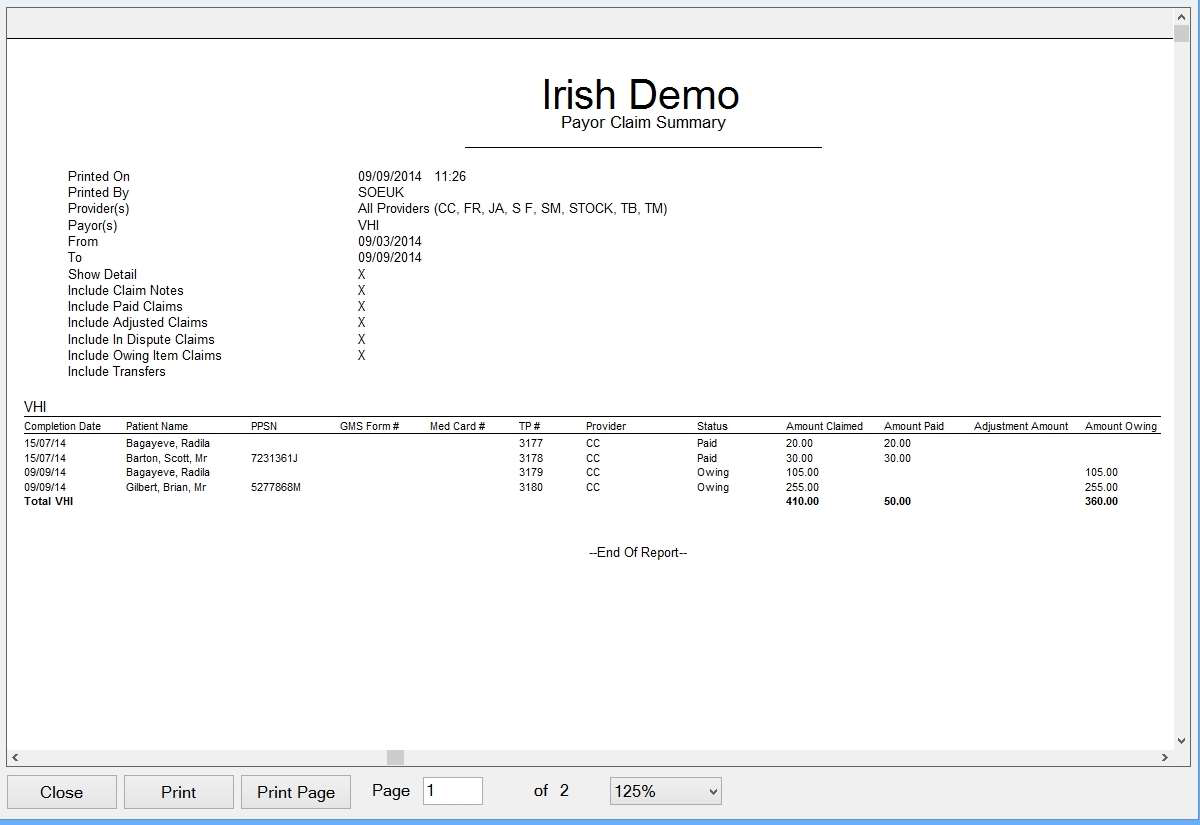Image resolution: width=1200 pixels, height=825 pixels.
Task: Click the Amount Claimed value 255.00
Action: [x=802, y=488]
